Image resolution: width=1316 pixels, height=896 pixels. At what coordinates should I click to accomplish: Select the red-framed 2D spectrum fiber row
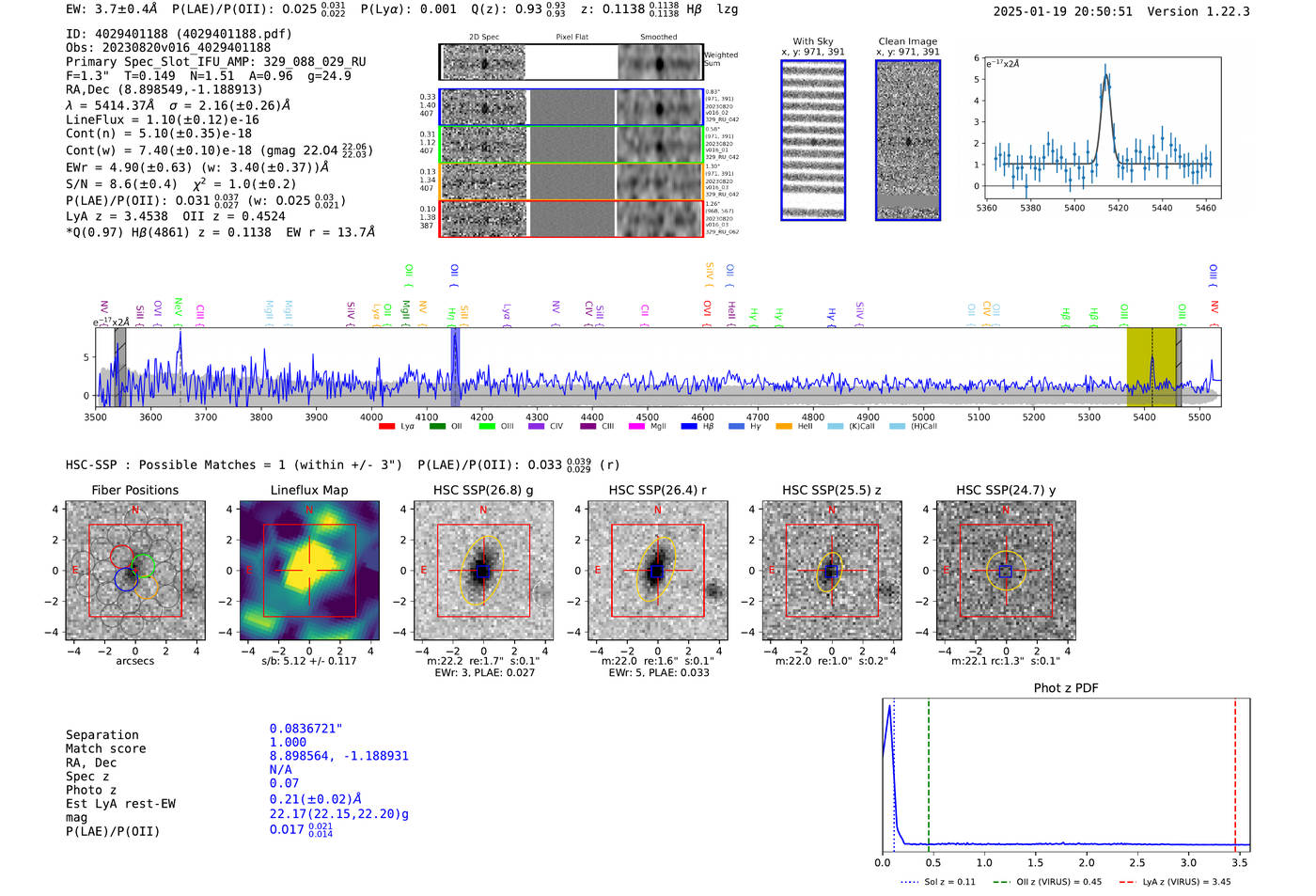(572, 218)
